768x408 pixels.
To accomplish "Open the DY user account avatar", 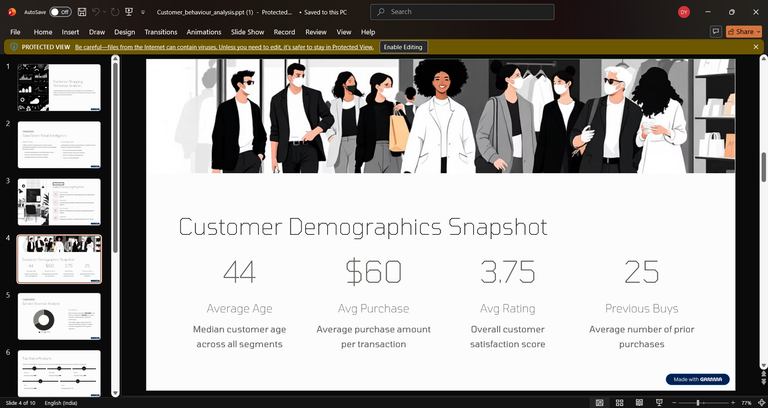I will pyautogui.click(x=684, y=12).
